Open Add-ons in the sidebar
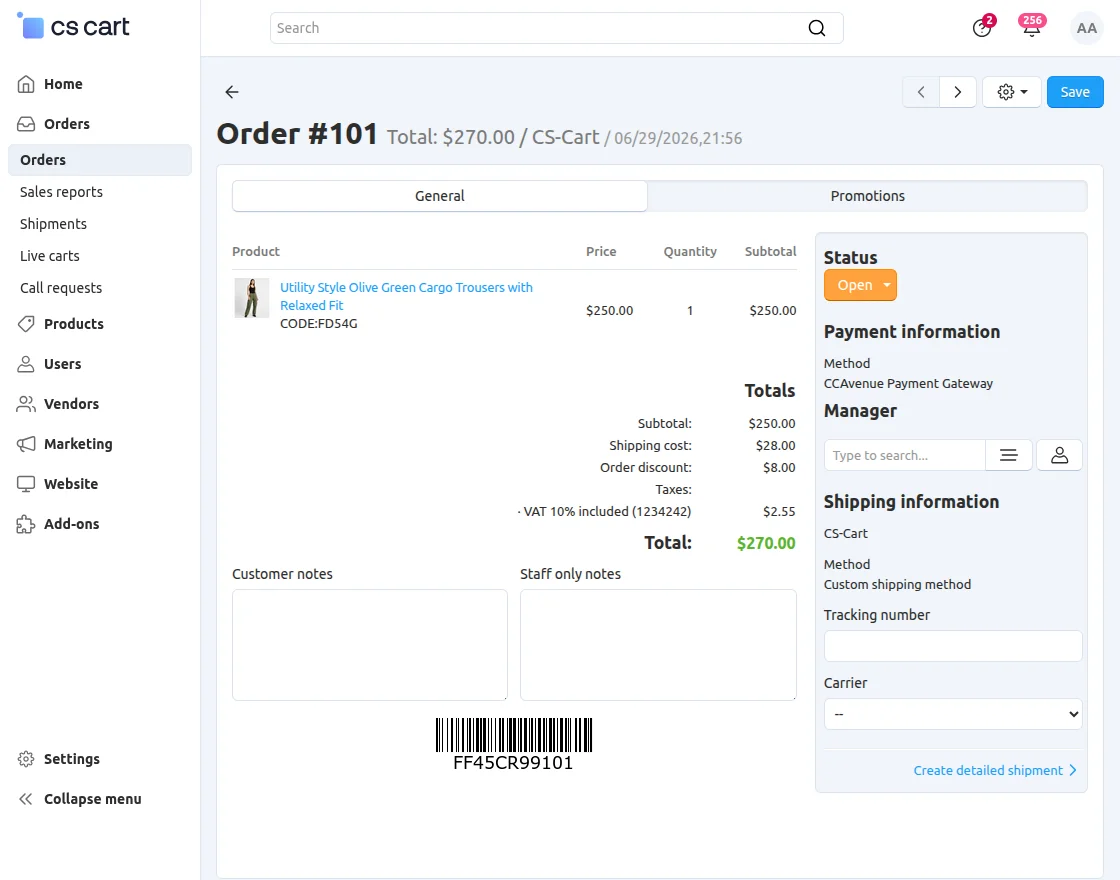 pyautogui.click(x=71, y=524)
